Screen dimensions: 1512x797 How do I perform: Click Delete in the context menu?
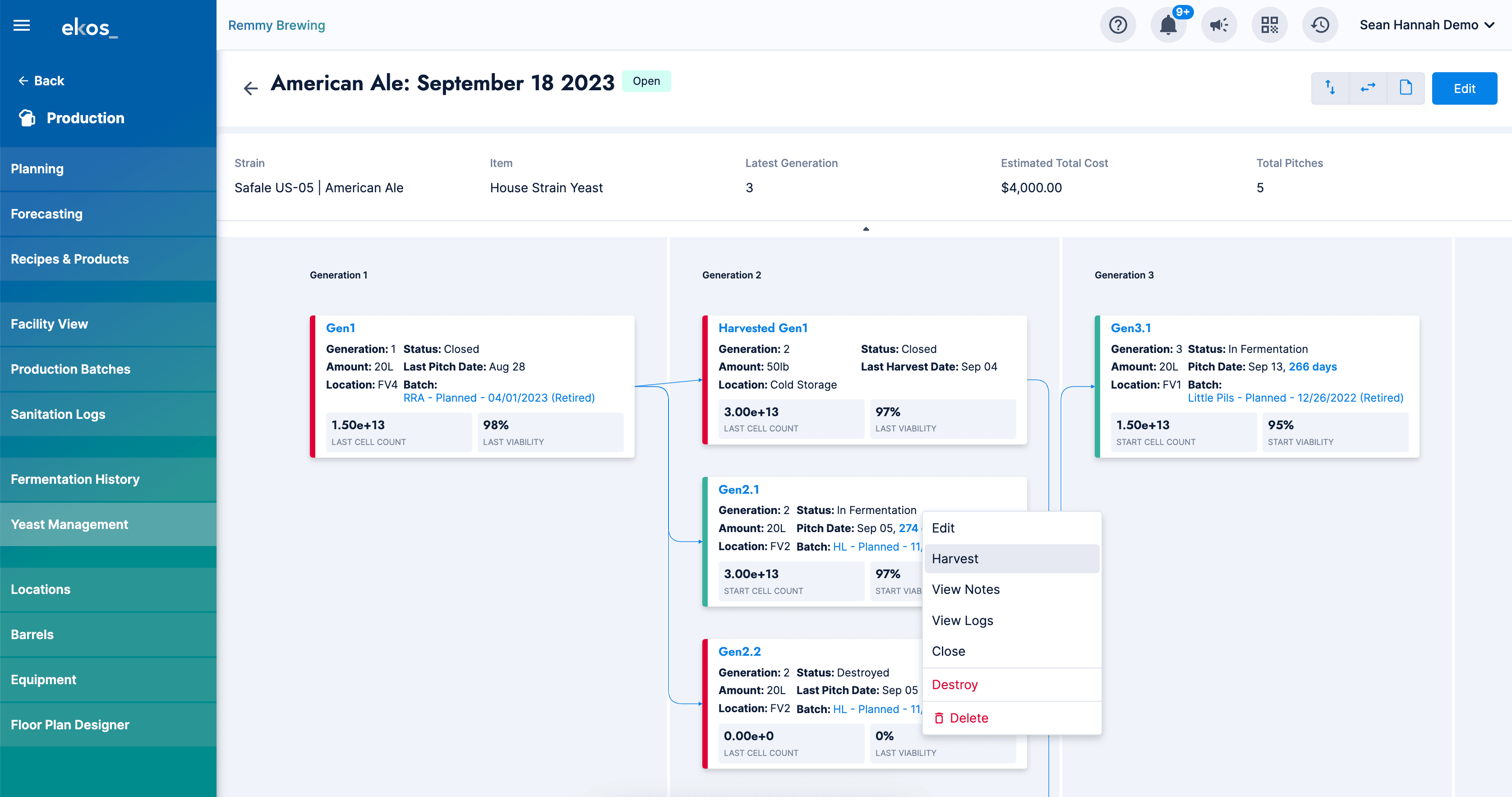point(968,718)
